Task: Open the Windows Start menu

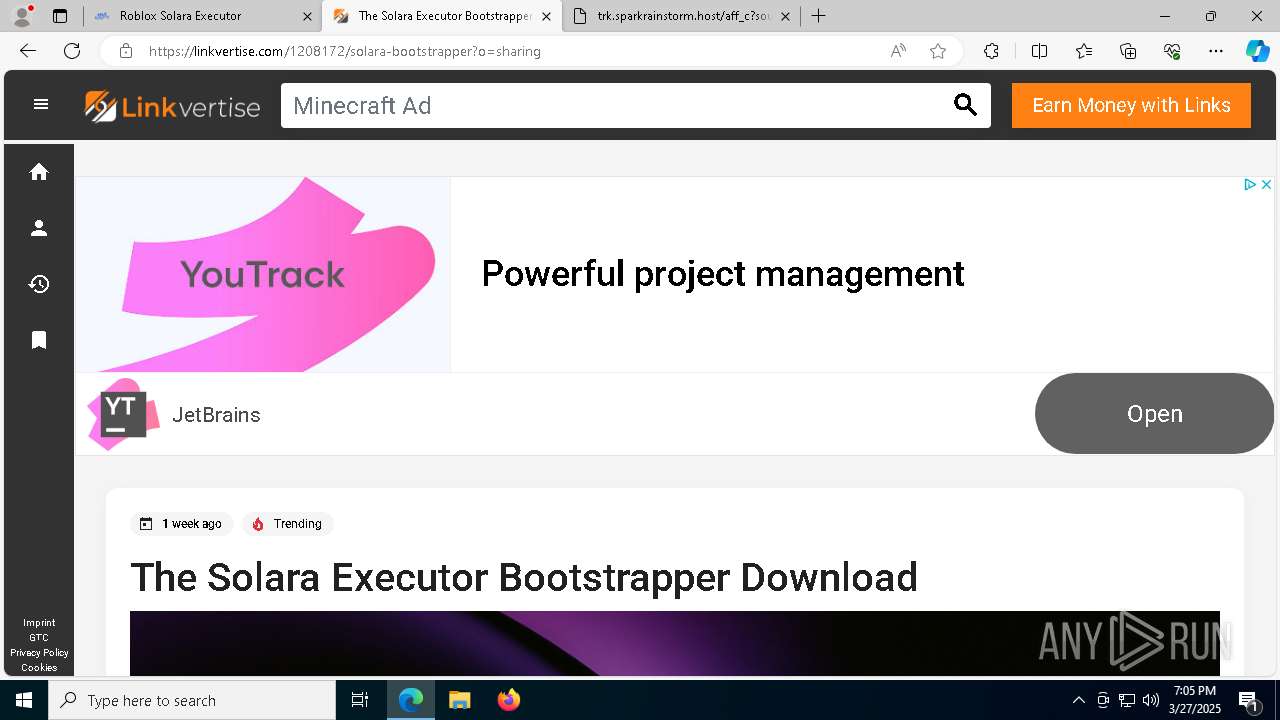Action: (24, 700)
